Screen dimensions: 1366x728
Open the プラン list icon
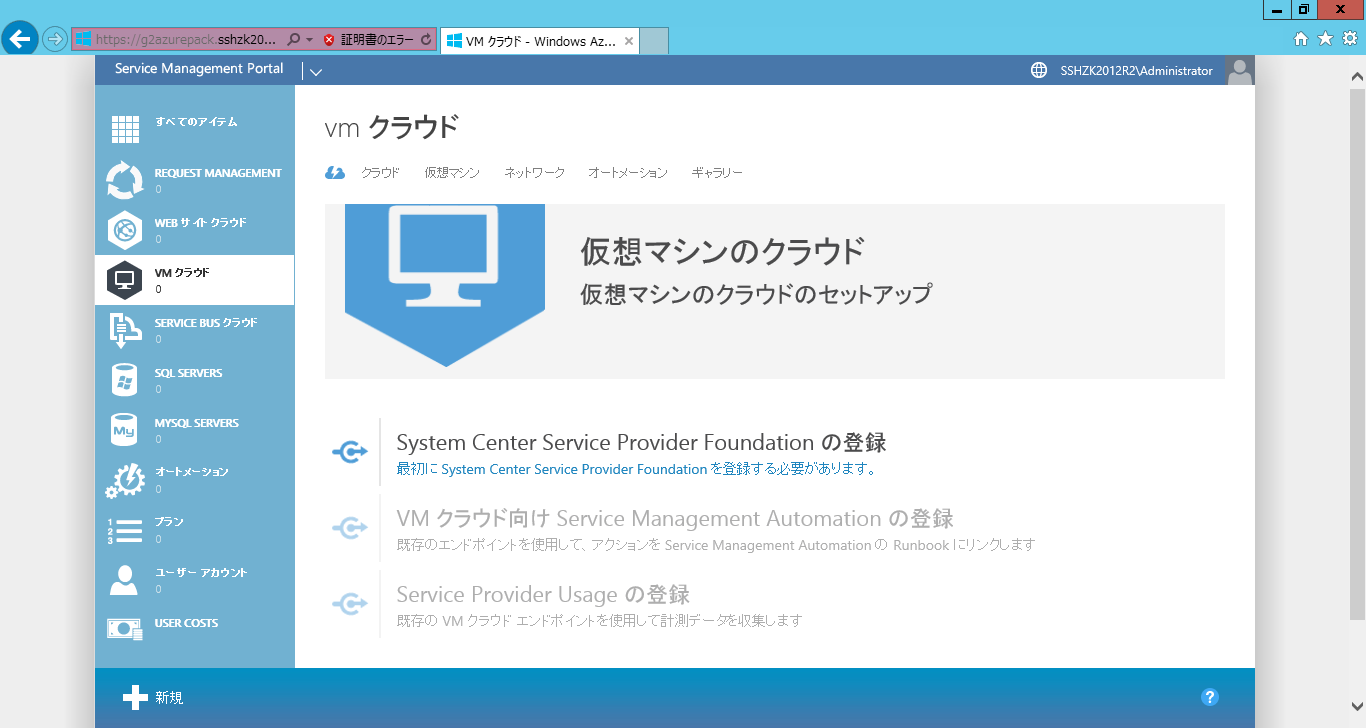tap(125, 530)
